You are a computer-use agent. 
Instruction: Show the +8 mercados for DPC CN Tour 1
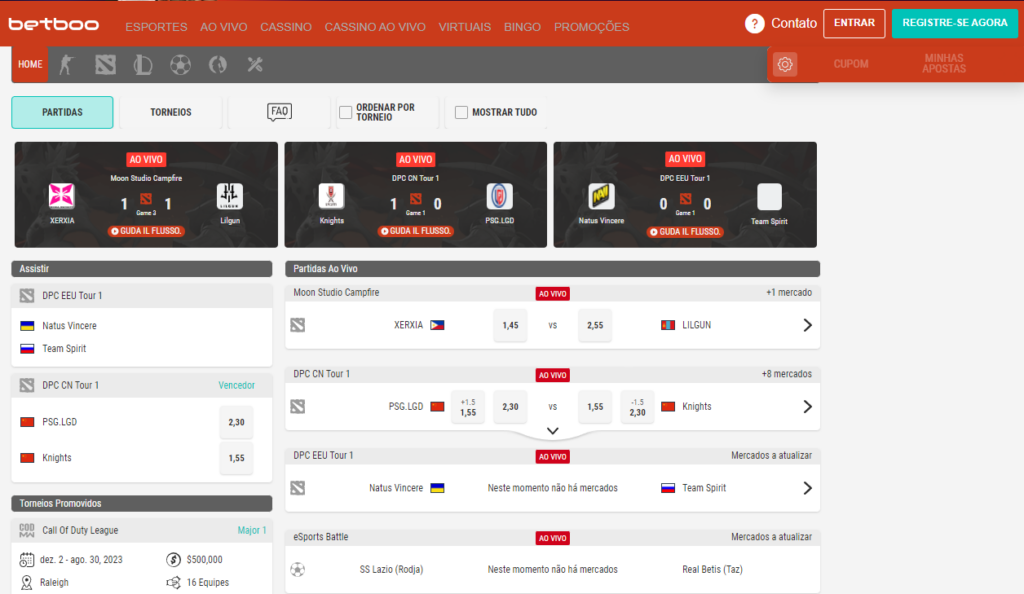pos(786,374)
